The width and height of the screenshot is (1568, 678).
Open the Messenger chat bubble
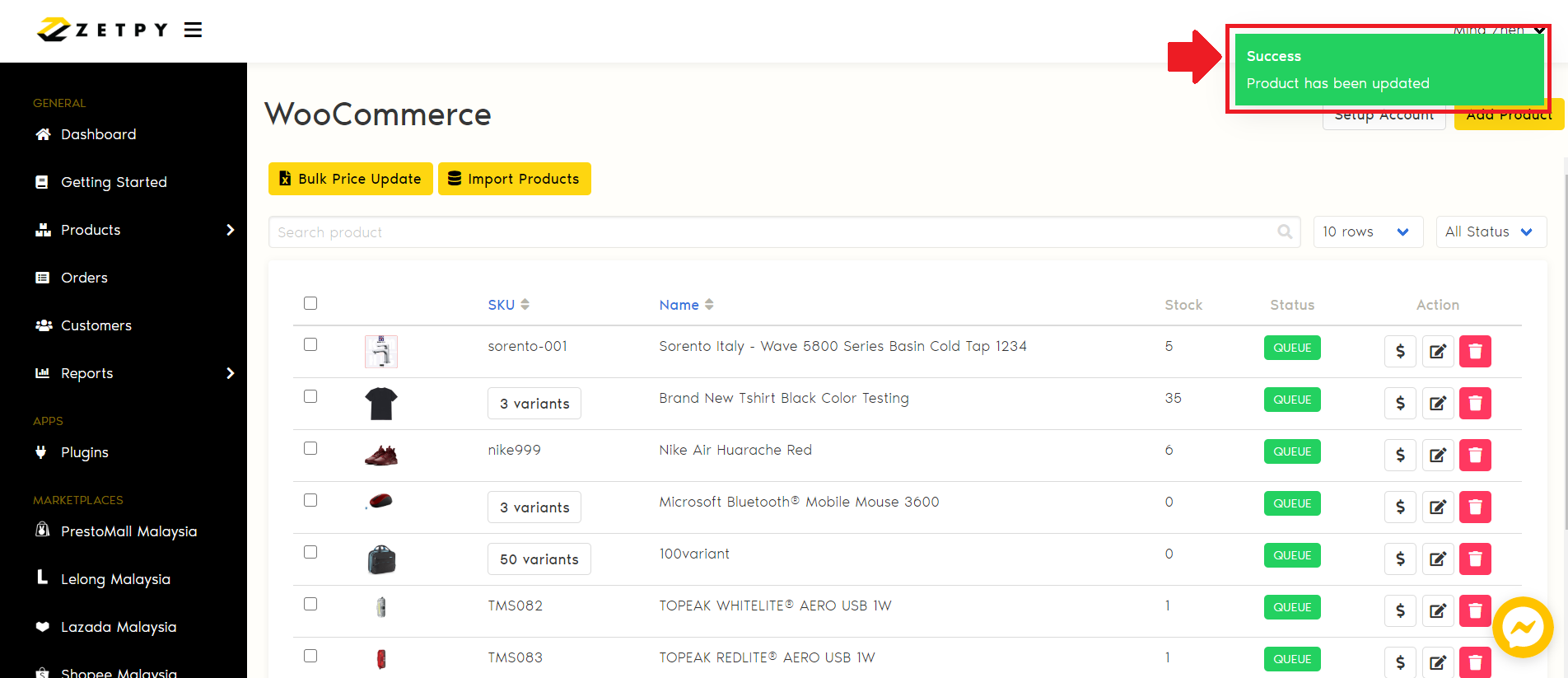(x=1522, y=628)
